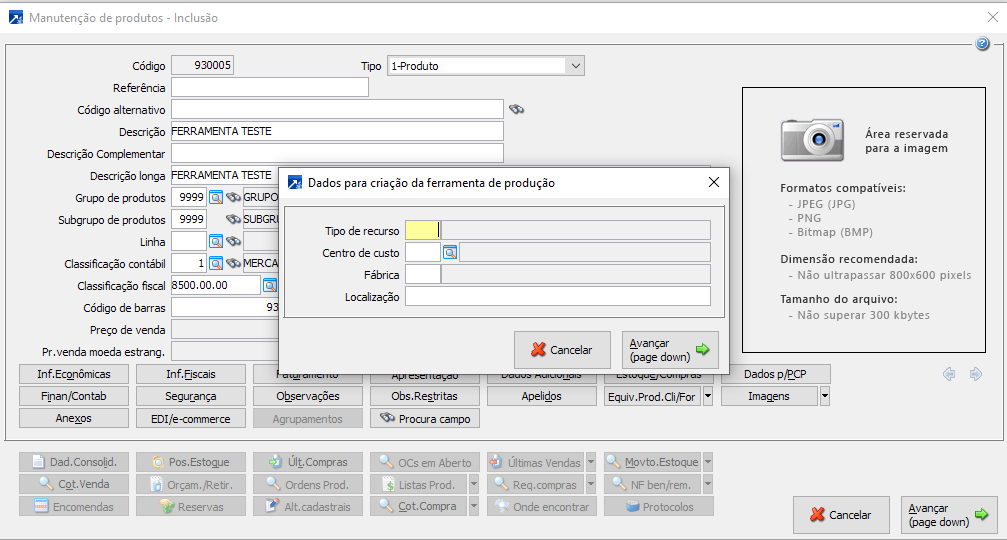Expand the Imagens dropdown arrow
The image size is (1007, 540).
pos(825,396)
